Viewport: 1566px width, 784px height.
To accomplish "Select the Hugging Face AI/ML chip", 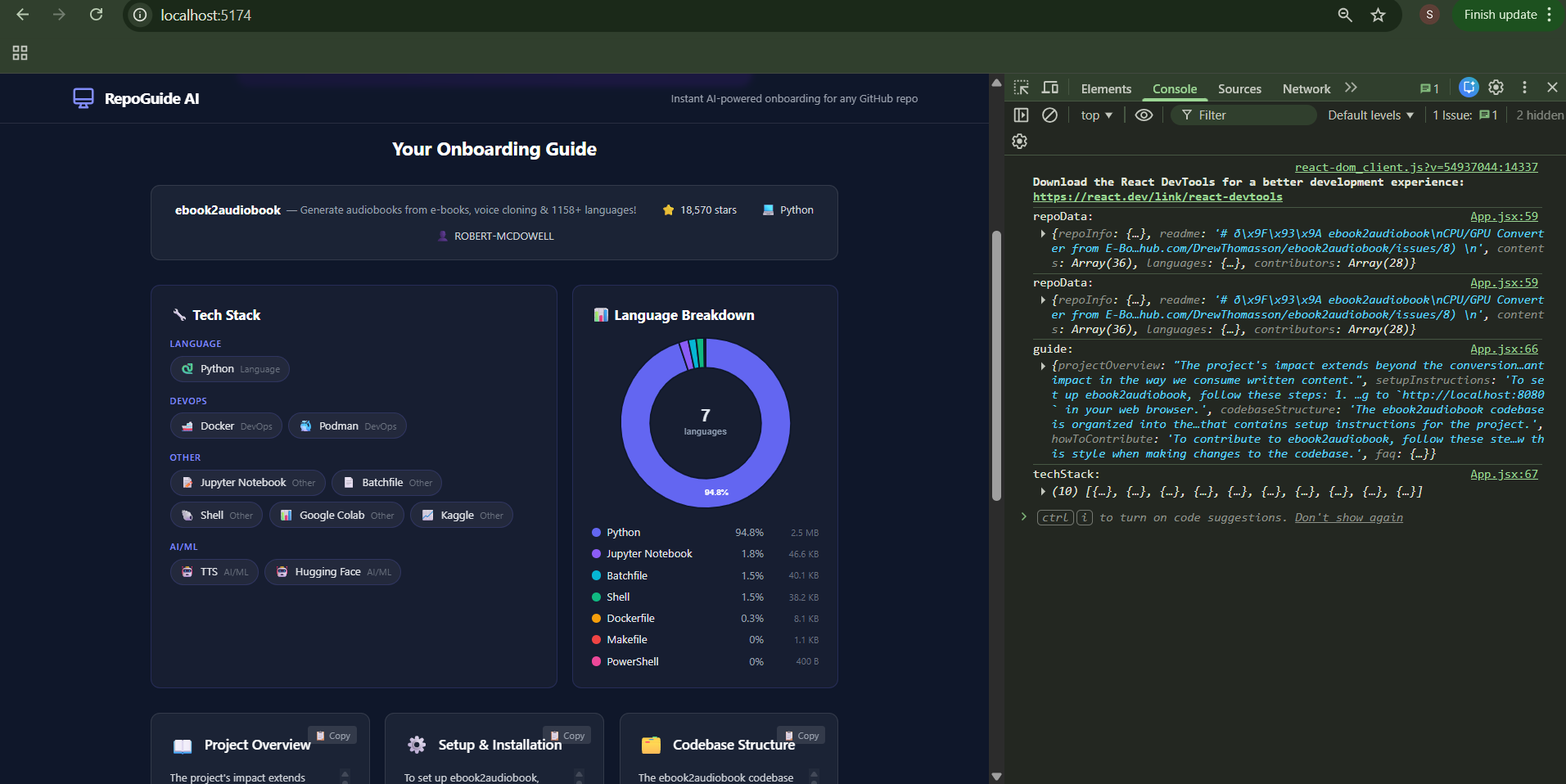I will (x=333, y=572).
